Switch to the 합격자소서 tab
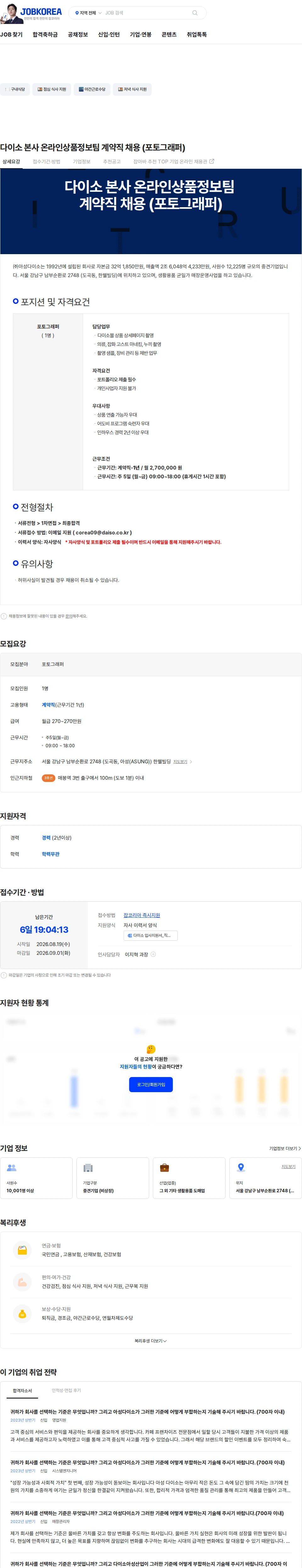Image resolution: width=302 pixels, height=1568 pixels. (22, 1390)
